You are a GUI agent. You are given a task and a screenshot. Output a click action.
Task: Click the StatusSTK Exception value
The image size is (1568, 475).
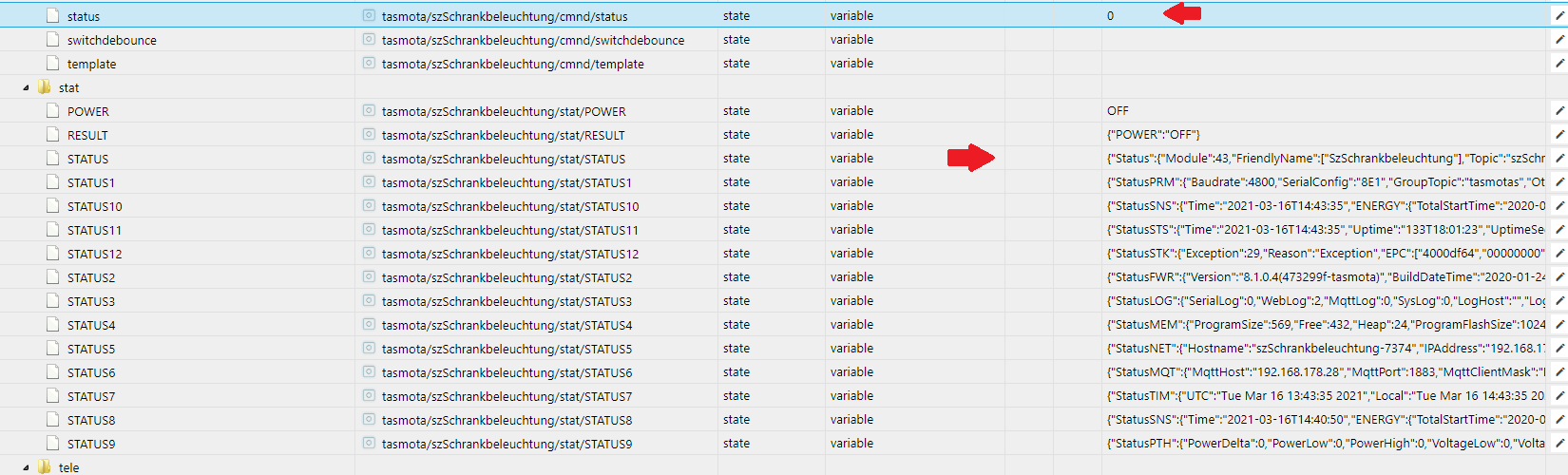1326,254
